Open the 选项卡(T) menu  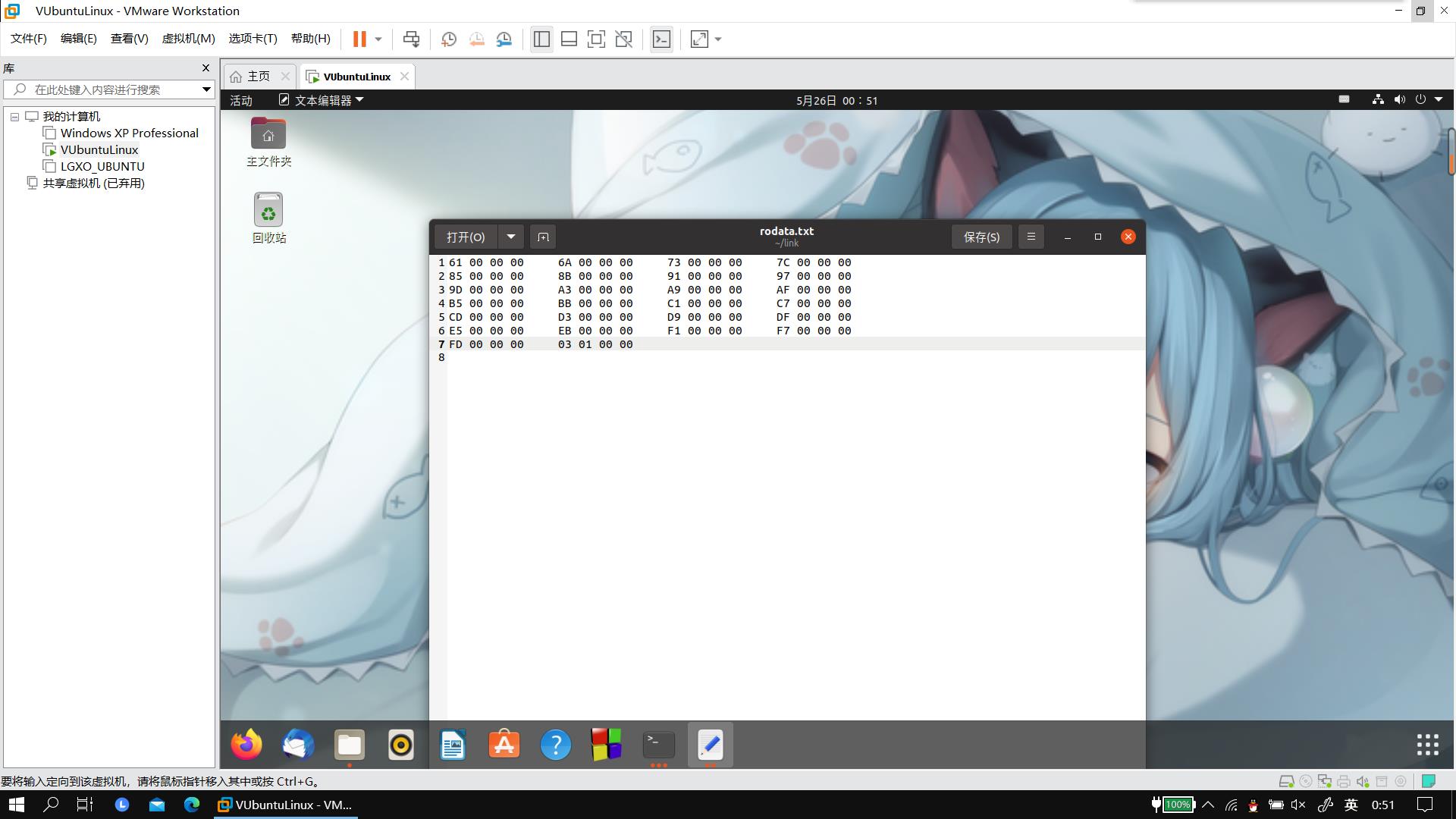tap(253, 39)
